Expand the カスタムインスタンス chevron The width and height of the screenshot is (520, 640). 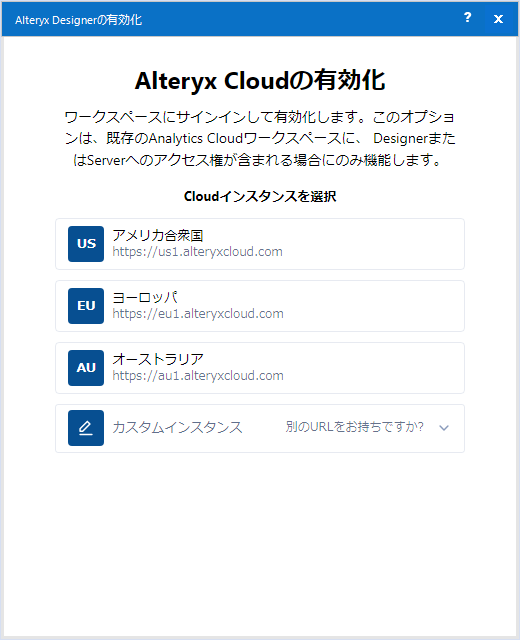coord(444,428)
